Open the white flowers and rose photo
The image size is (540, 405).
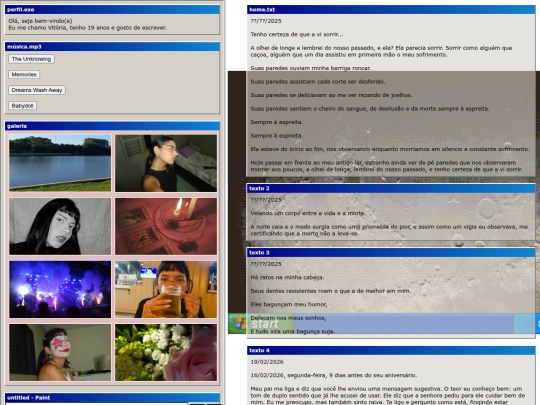point(166,352)
